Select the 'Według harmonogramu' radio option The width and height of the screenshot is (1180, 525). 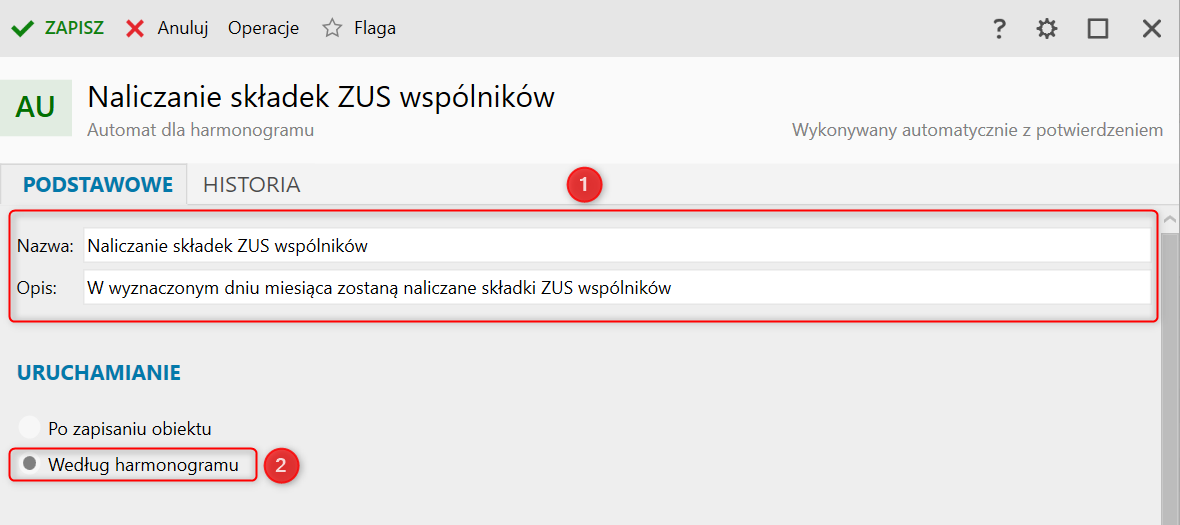(x=30, y=465)
